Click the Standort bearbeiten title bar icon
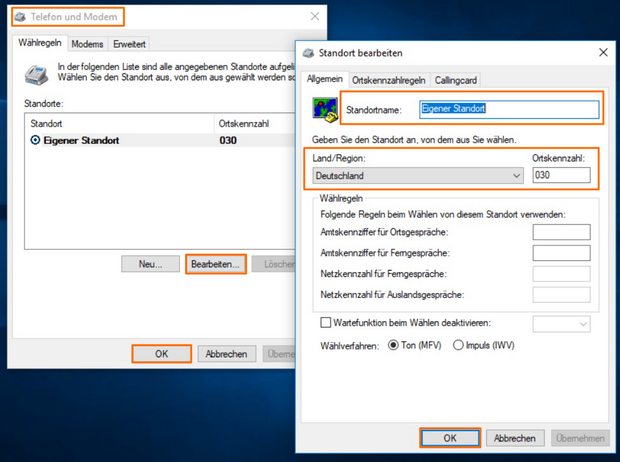Viewport: 620px width, 462px height. tap(309, 51)
